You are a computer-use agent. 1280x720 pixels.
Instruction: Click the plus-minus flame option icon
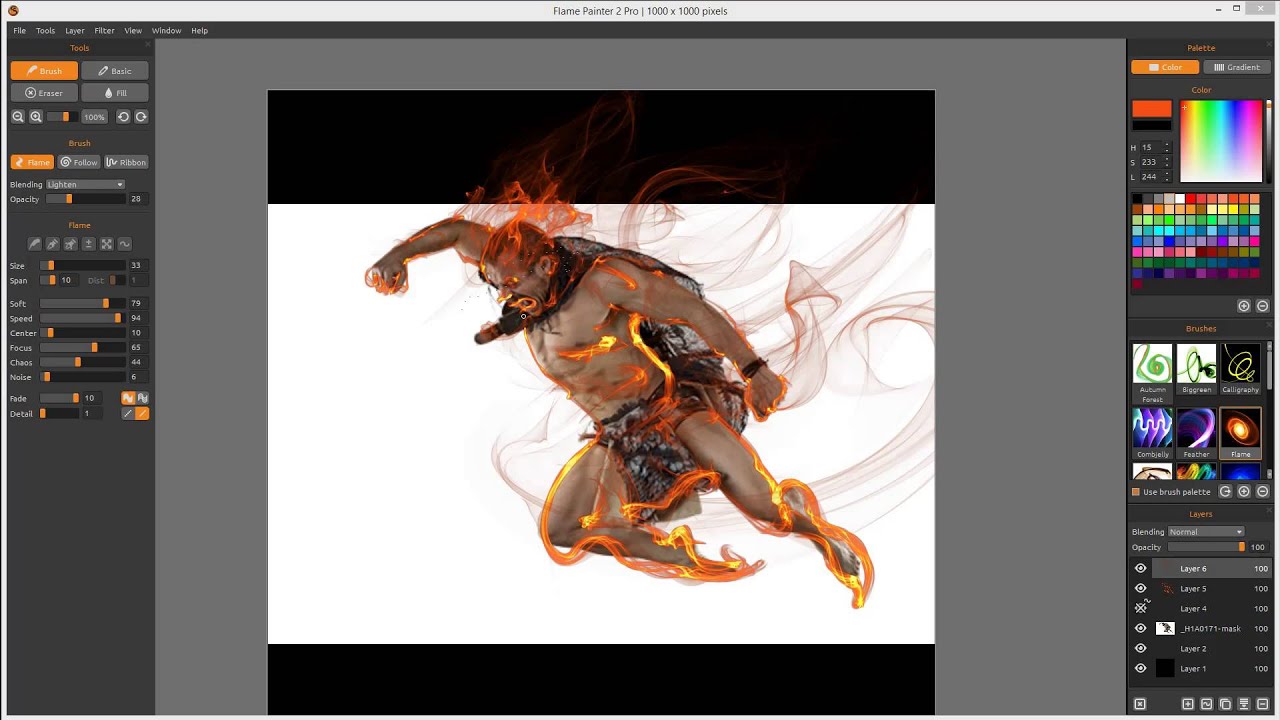click(x=88, y=244)
